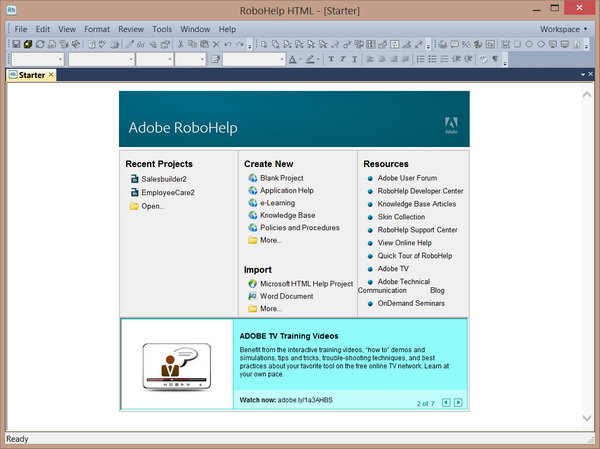Click the Cut scissors icon

pos(180,44)
